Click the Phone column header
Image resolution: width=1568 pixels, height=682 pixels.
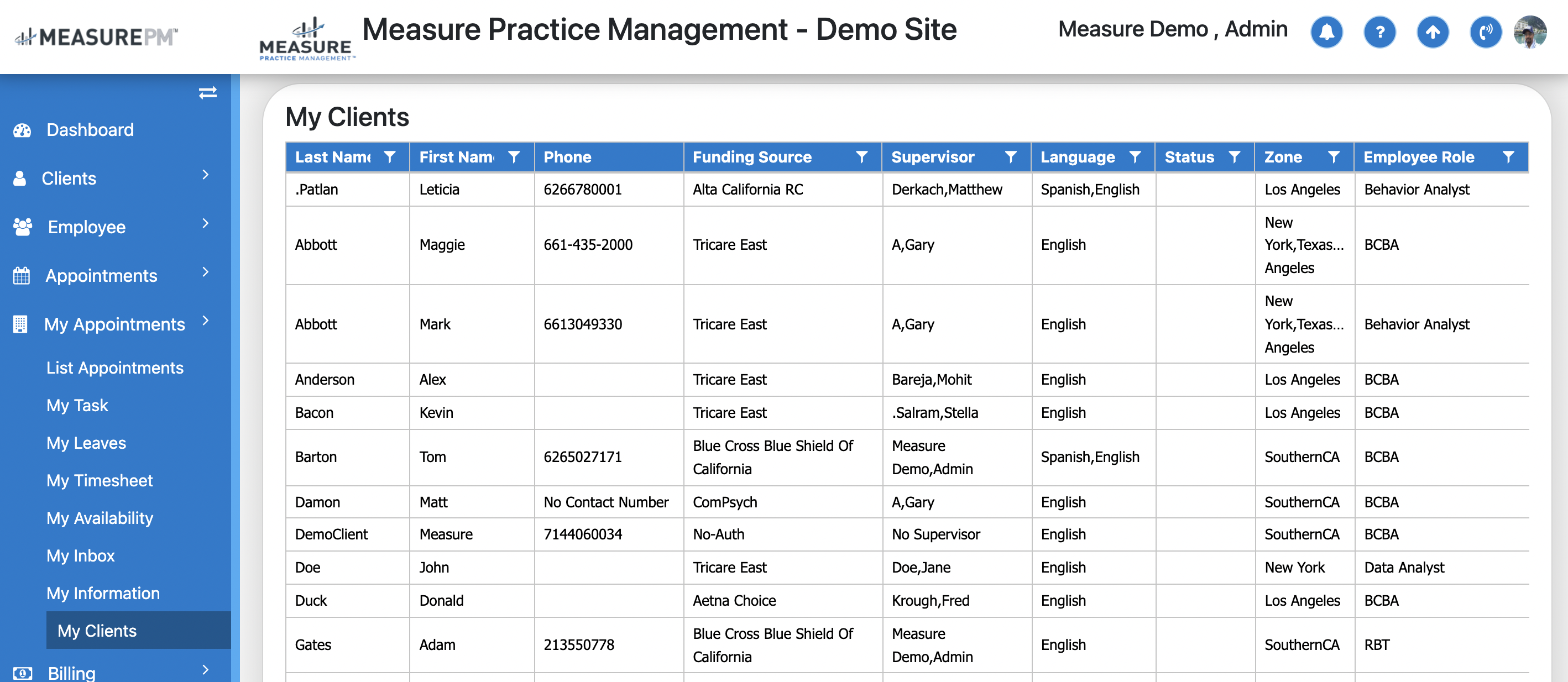(567, 157)
